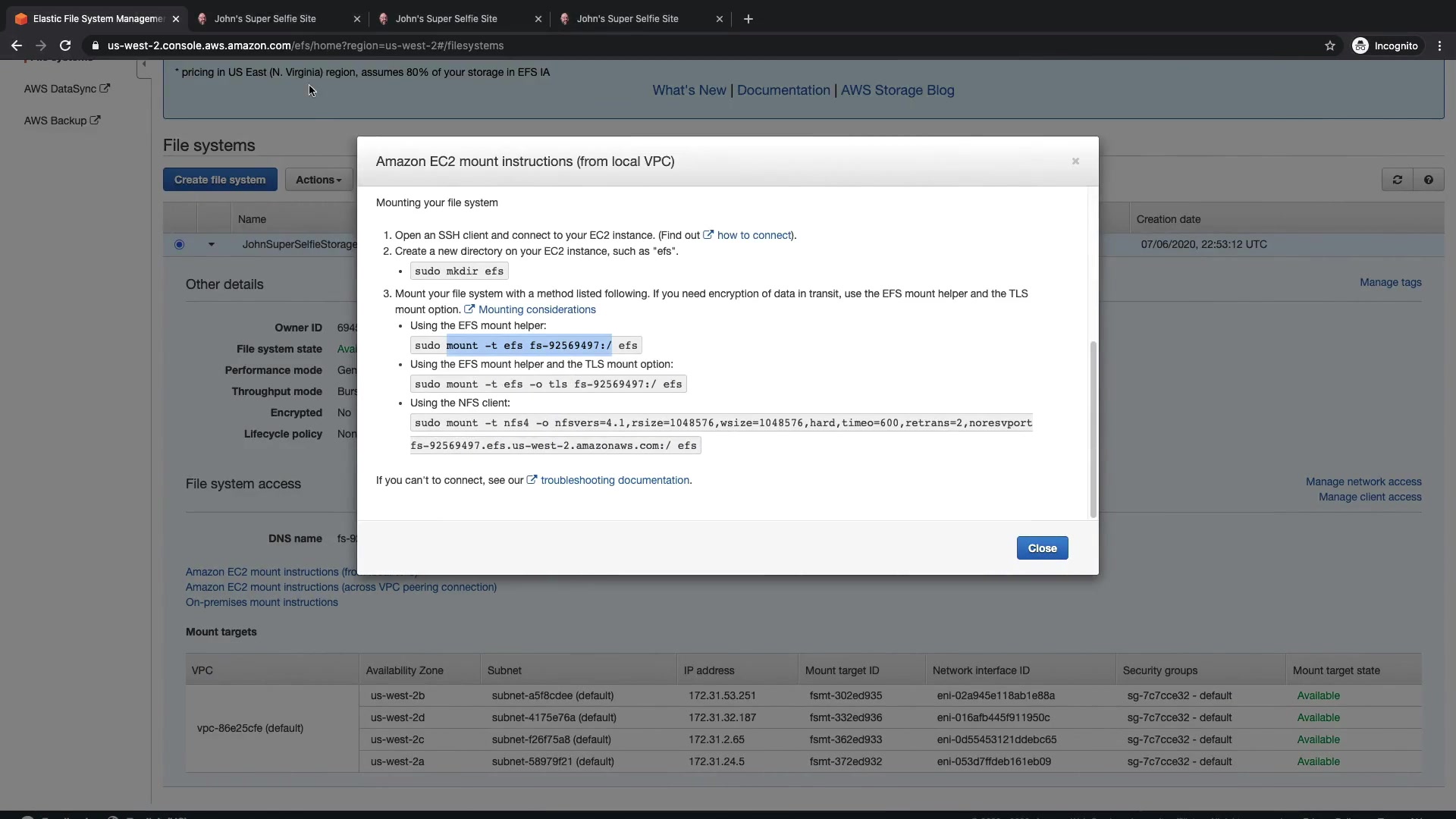Open the Mounting considerations link
Viewport: 1456px width, 819px height.
click(x=536, y=309)
